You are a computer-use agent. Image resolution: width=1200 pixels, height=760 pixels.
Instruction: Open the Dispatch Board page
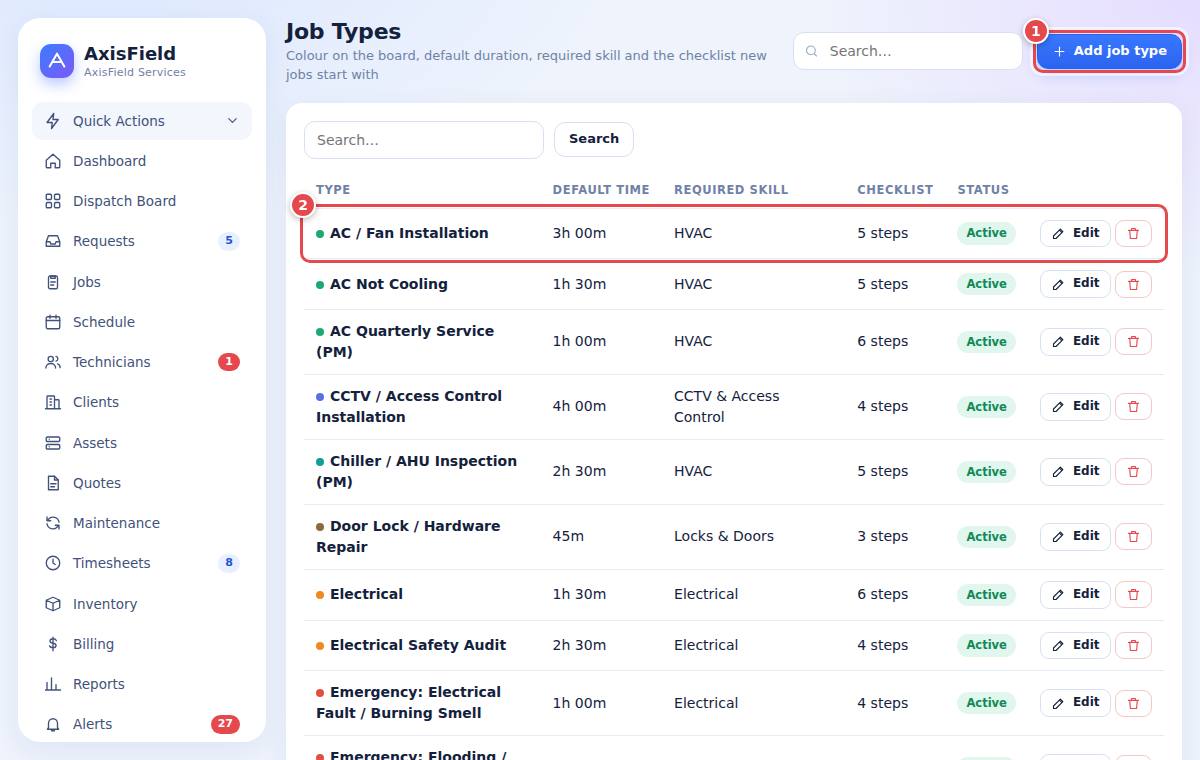[142, 201]
